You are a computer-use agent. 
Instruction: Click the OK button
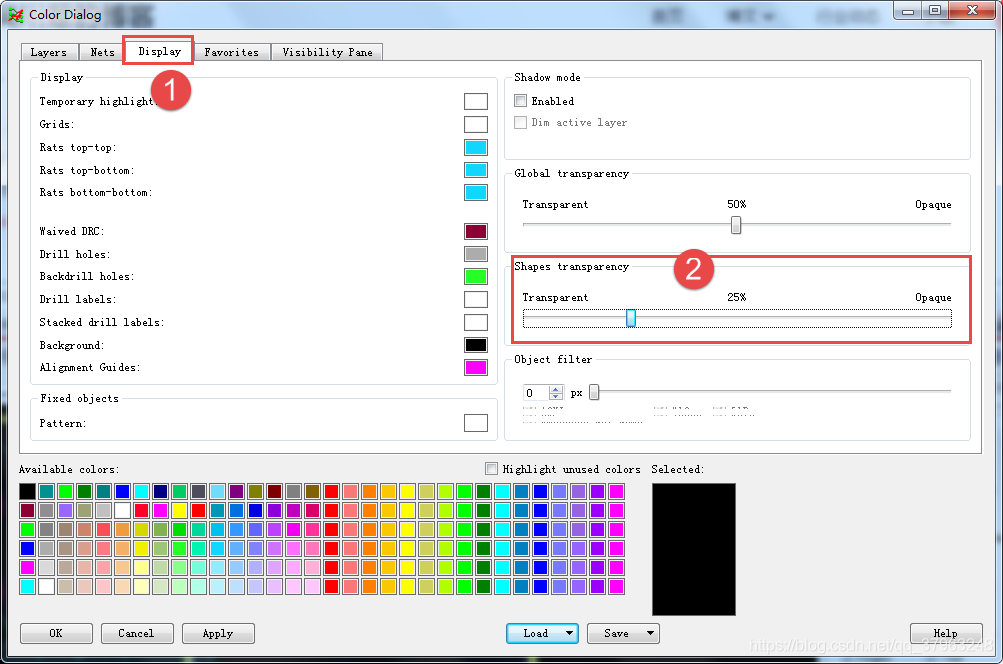56,633
